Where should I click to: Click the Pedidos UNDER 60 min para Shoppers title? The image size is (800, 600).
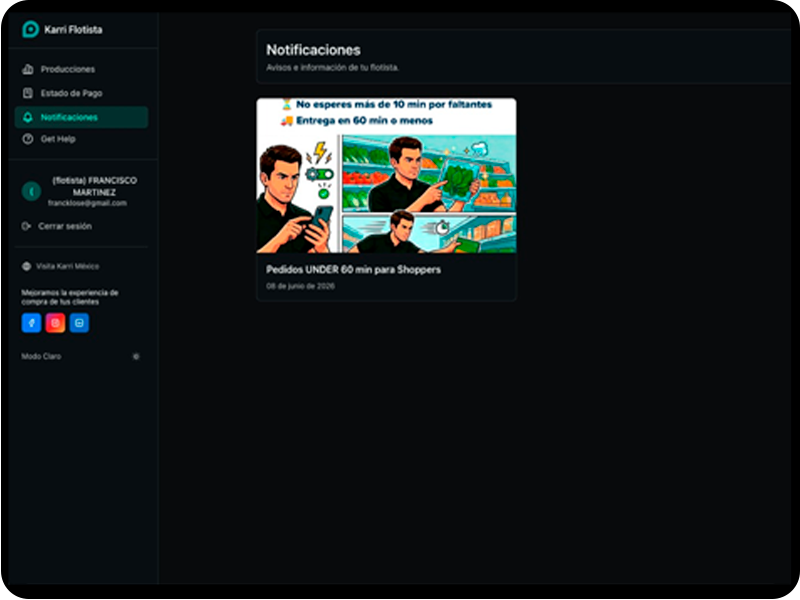pos(353,269)
